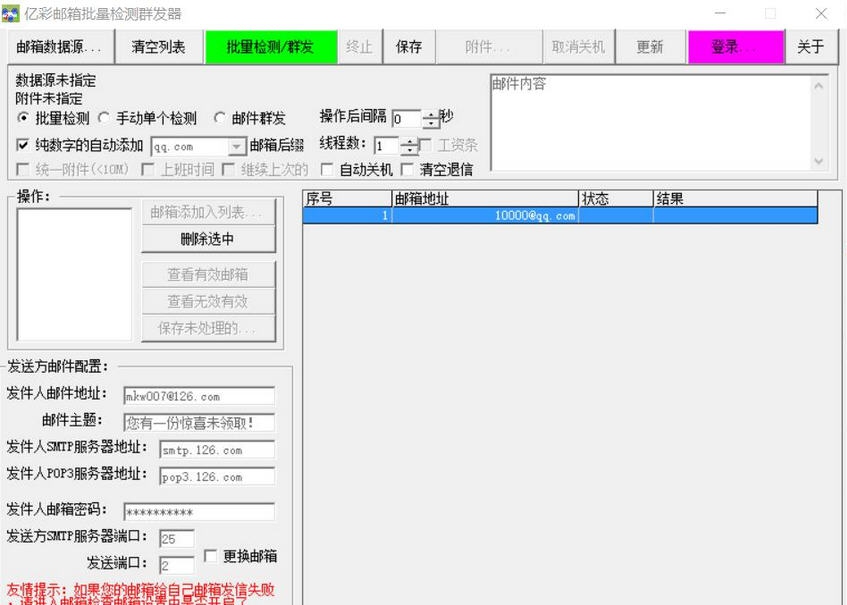847x605 pixels.
Task: Click the 保存 save button
Action: tap(409, 46)
